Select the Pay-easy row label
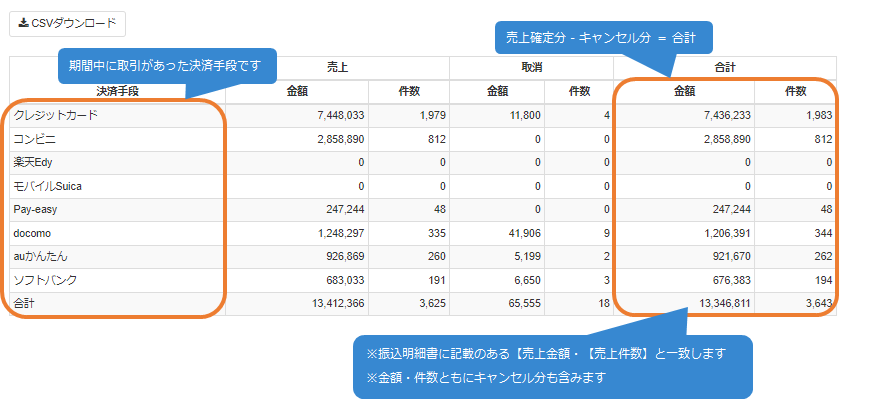The height and width of the screenshot is (399, 870). coord(35,210)
